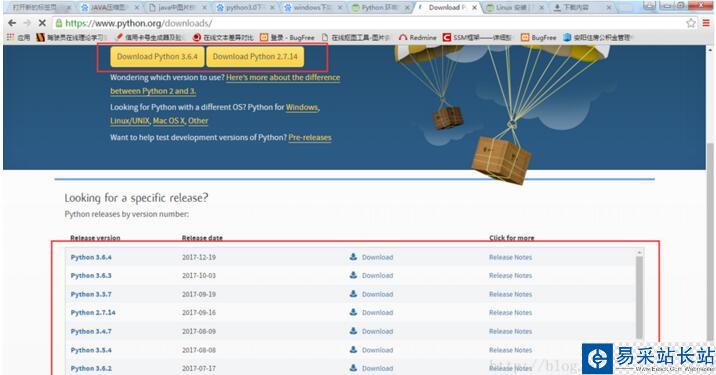Image resolution: width=716 pixels, height=375 pixels.
Task: Stop page loading with the X button
Action: tap(42, 23)
